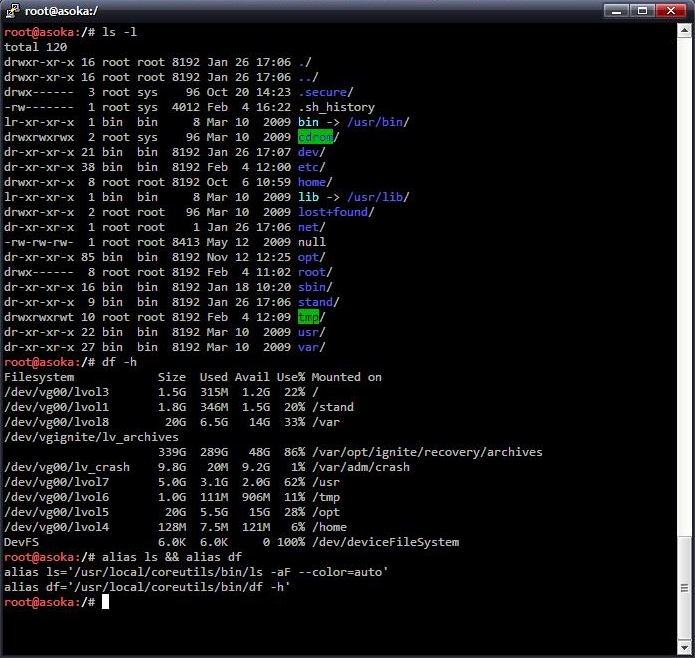This screenshot has width=695, height=658.
Task: Click the /dev/vg00/lvol5 filesystem name
Action: [56, 512]
